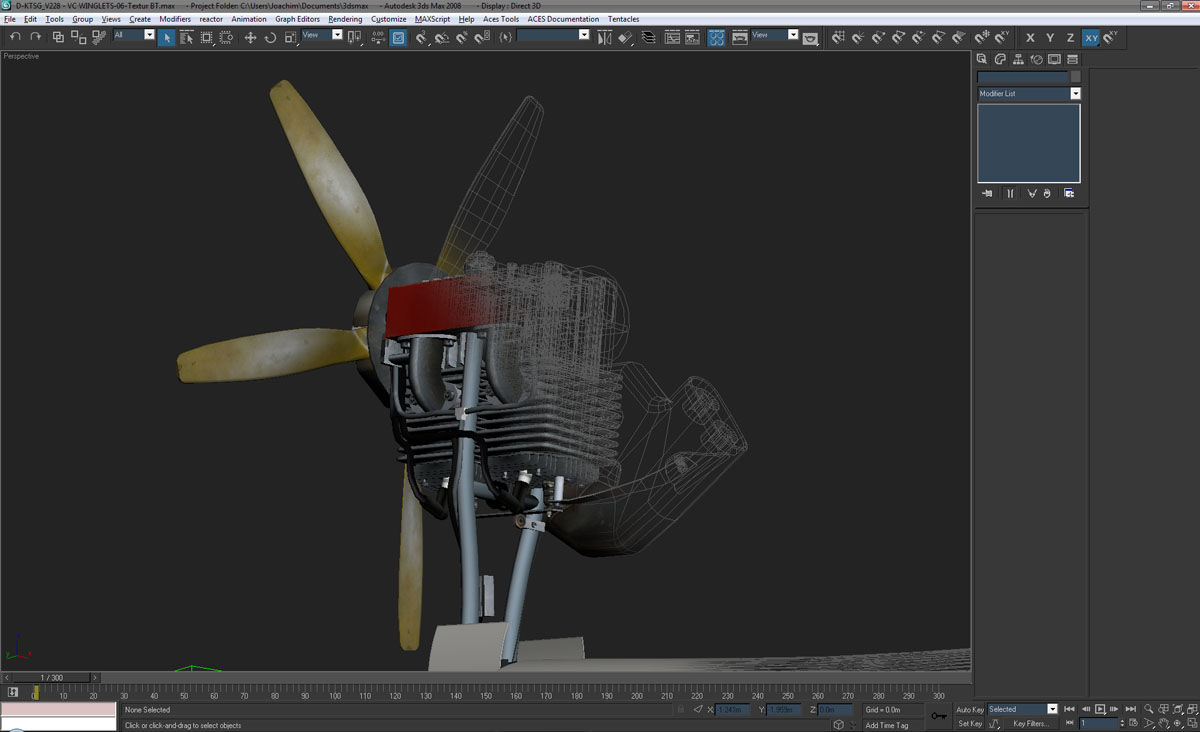Click the Key Filters... button

point(1030,724)
